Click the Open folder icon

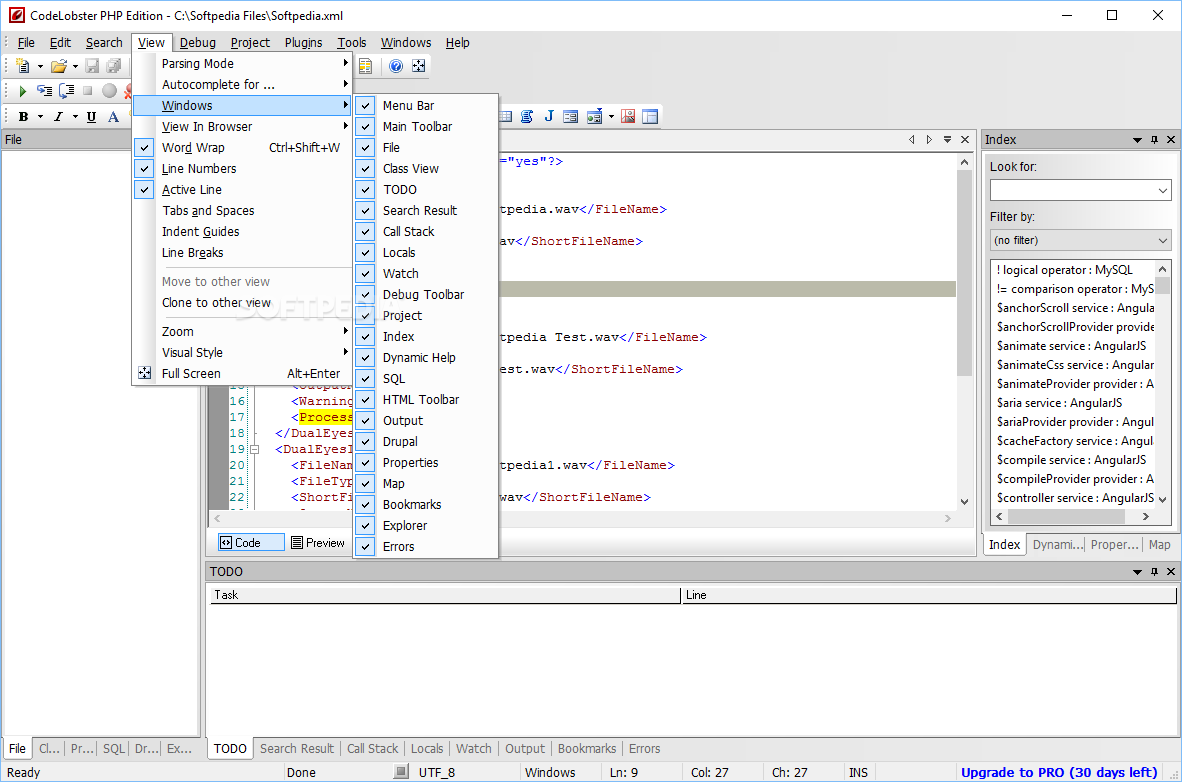(59, 66)
